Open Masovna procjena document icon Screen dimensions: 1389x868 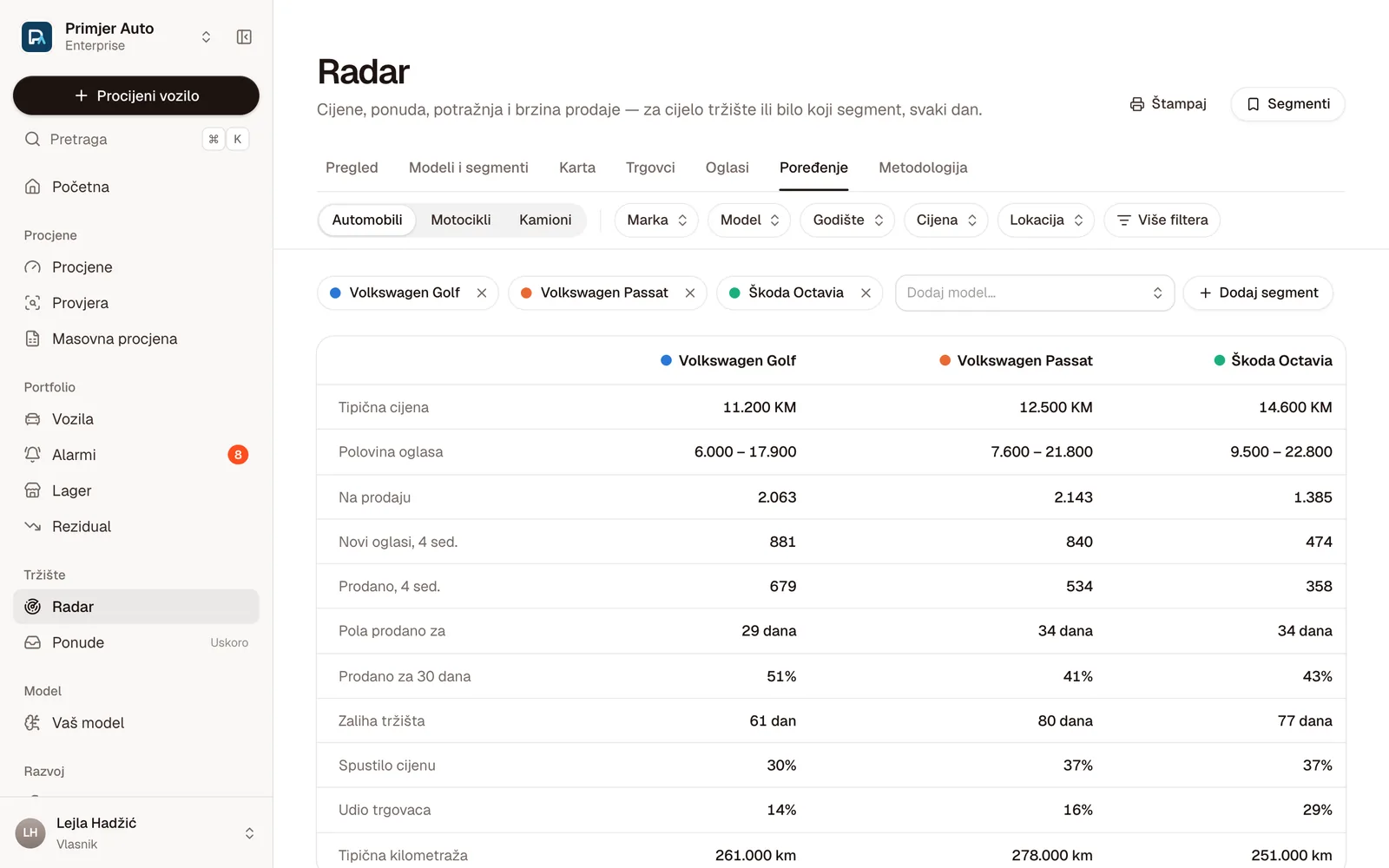click(x=32, y=339)
